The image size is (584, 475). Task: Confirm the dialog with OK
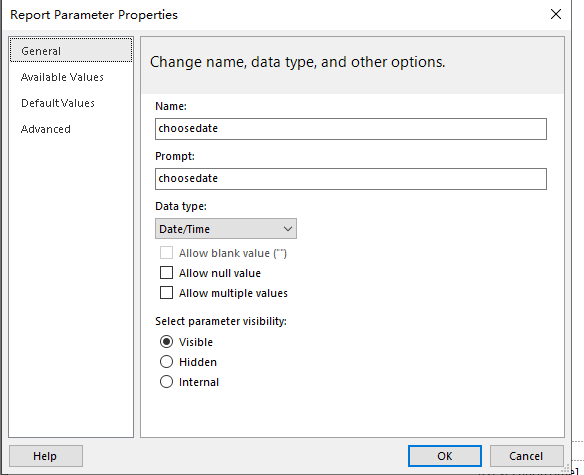pos(445,456)
